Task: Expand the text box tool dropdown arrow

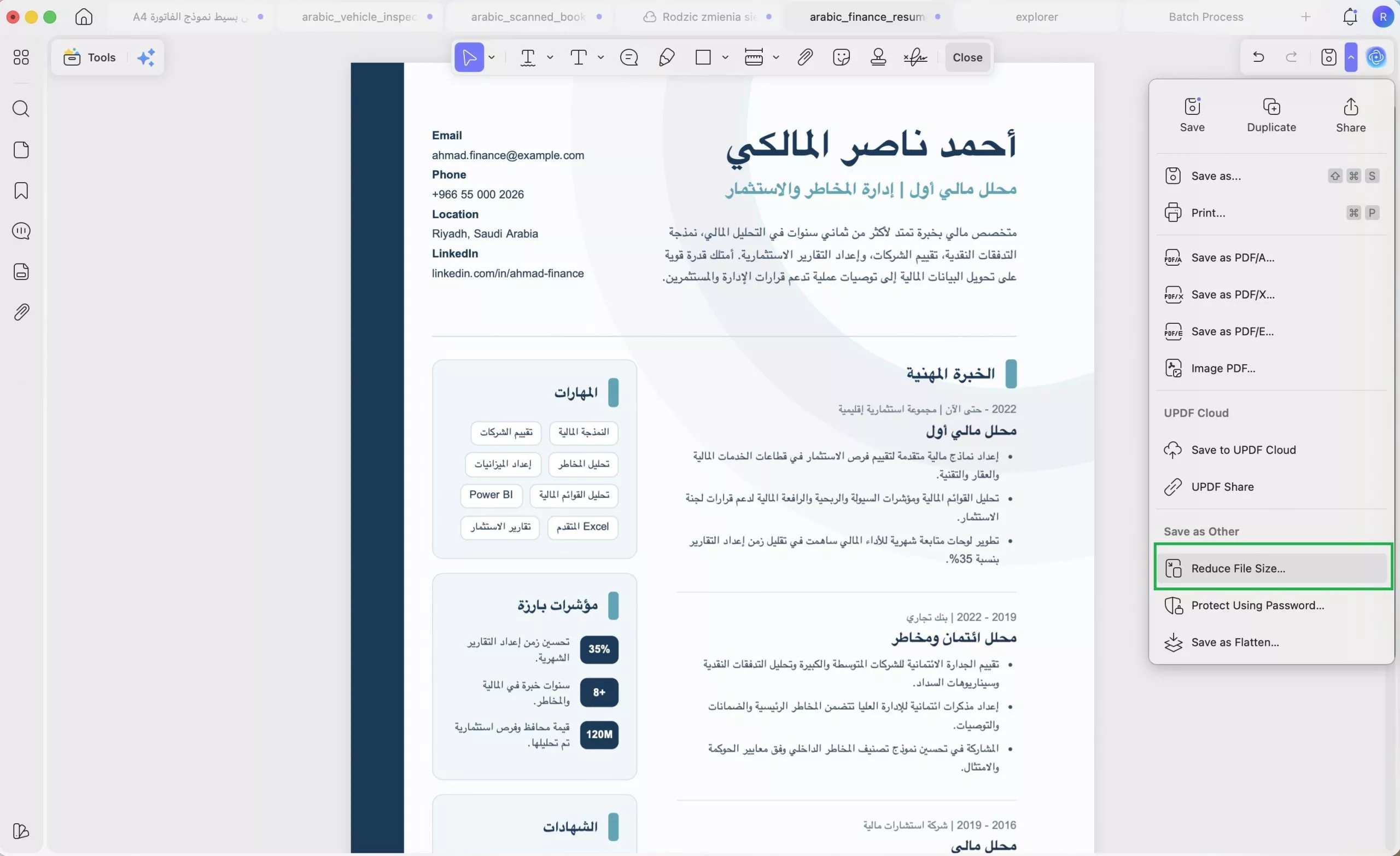Action: point(600,57)
